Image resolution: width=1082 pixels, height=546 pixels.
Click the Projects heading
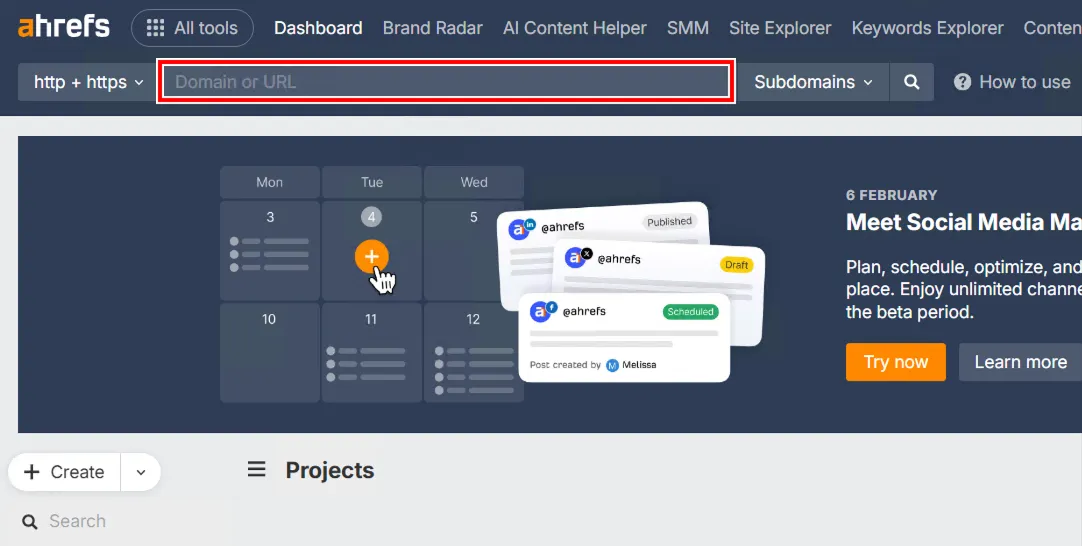point(330,470)
